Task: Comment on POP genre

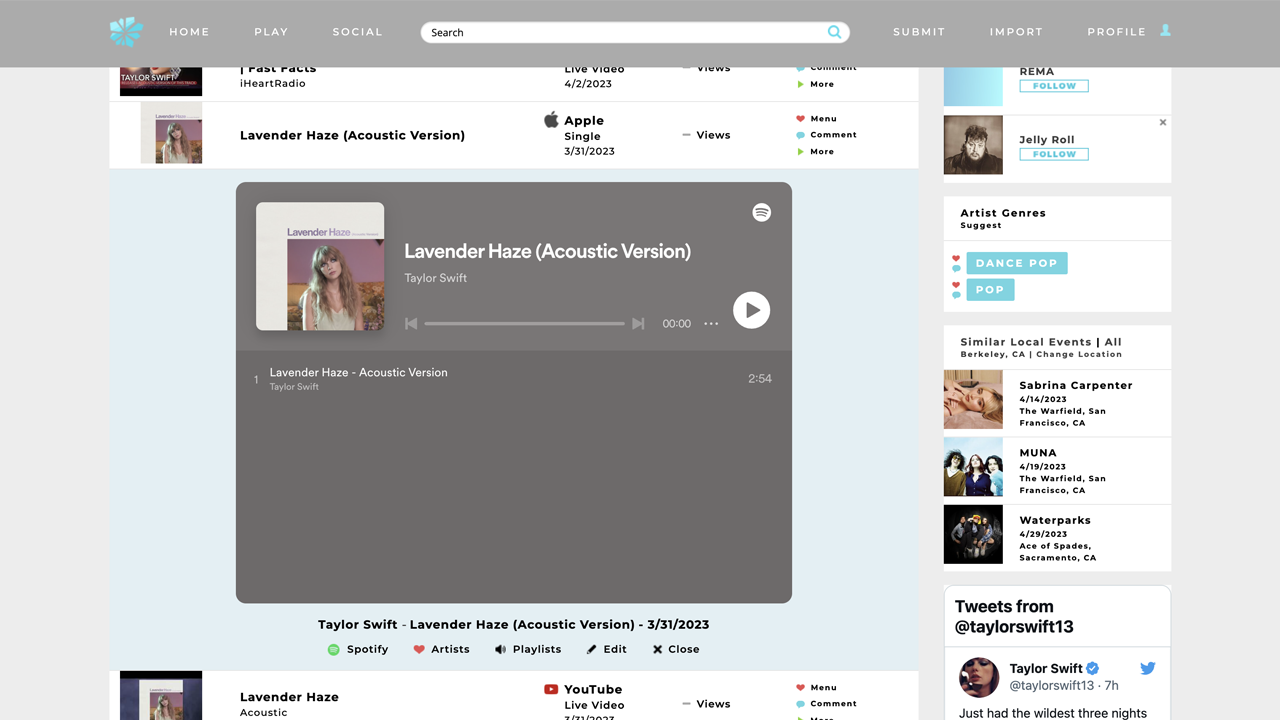Action: tap(956, 295)
